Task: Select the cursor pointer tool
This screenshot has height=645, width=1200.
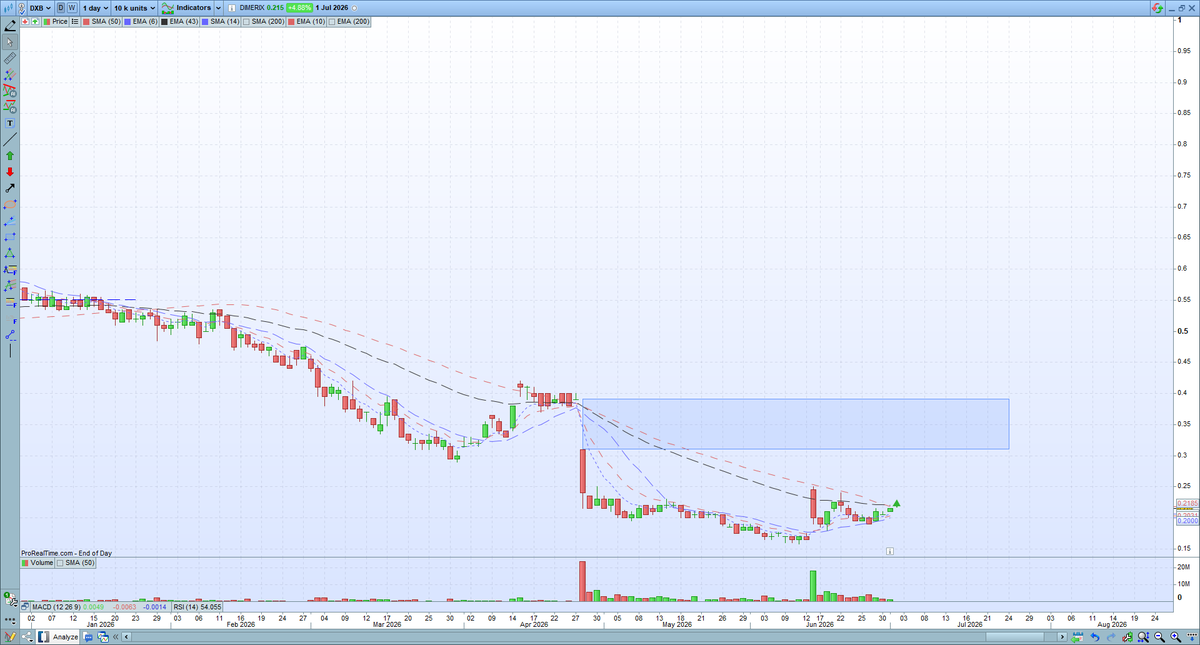Action: pyautogui.click(x=10, y=42)
